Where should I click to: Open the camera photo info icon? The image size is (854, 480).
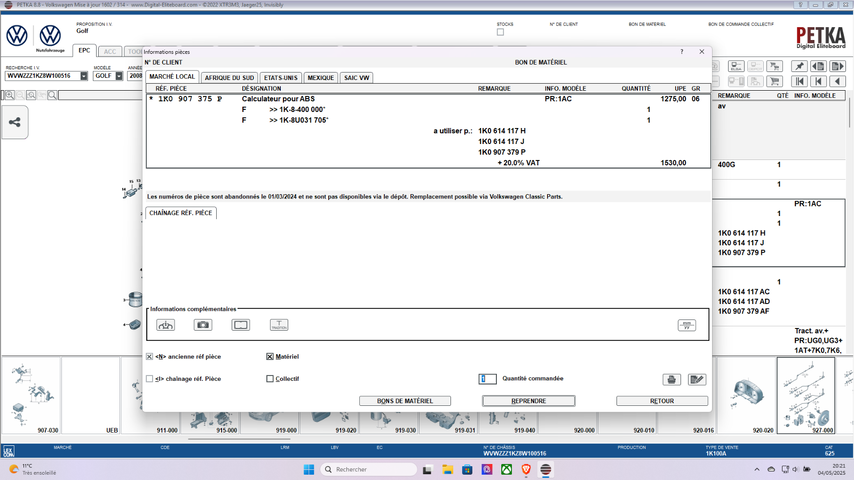click(x=203, y=325)
